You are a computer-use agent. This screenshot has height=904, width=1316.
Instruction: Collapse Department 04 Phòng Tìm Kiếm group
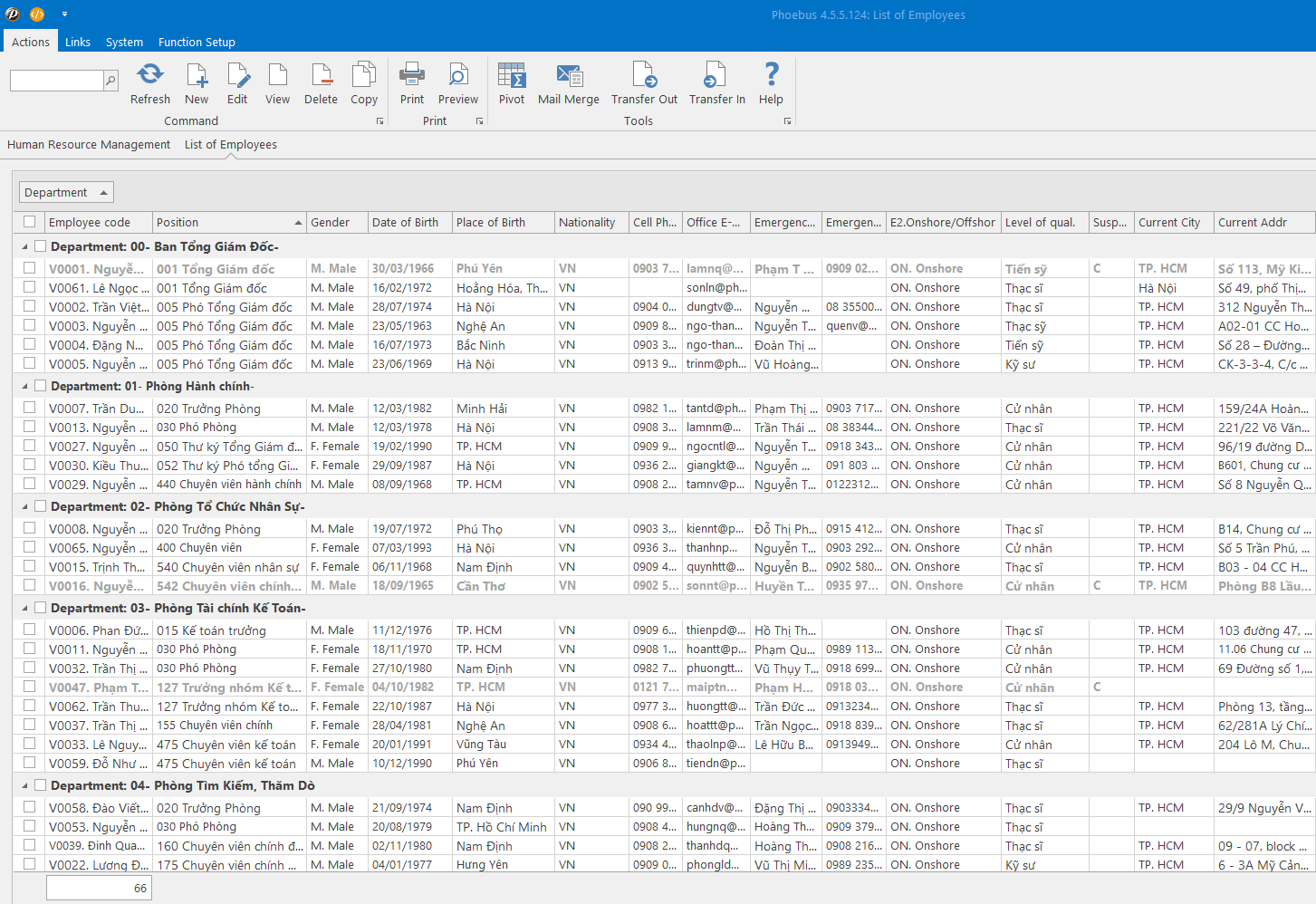[24, 786]
